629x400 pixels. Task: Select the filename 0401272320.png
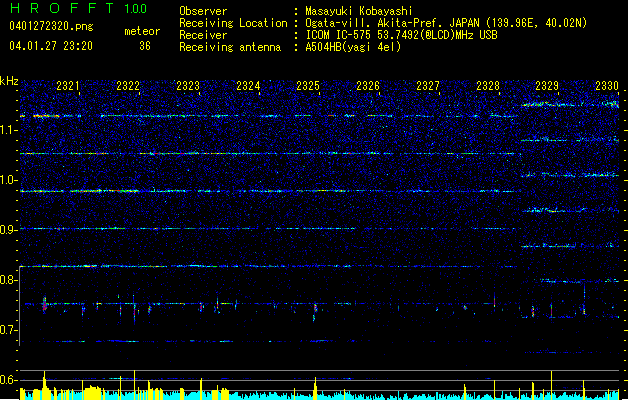pyautogui.click(x=51, y=26)
